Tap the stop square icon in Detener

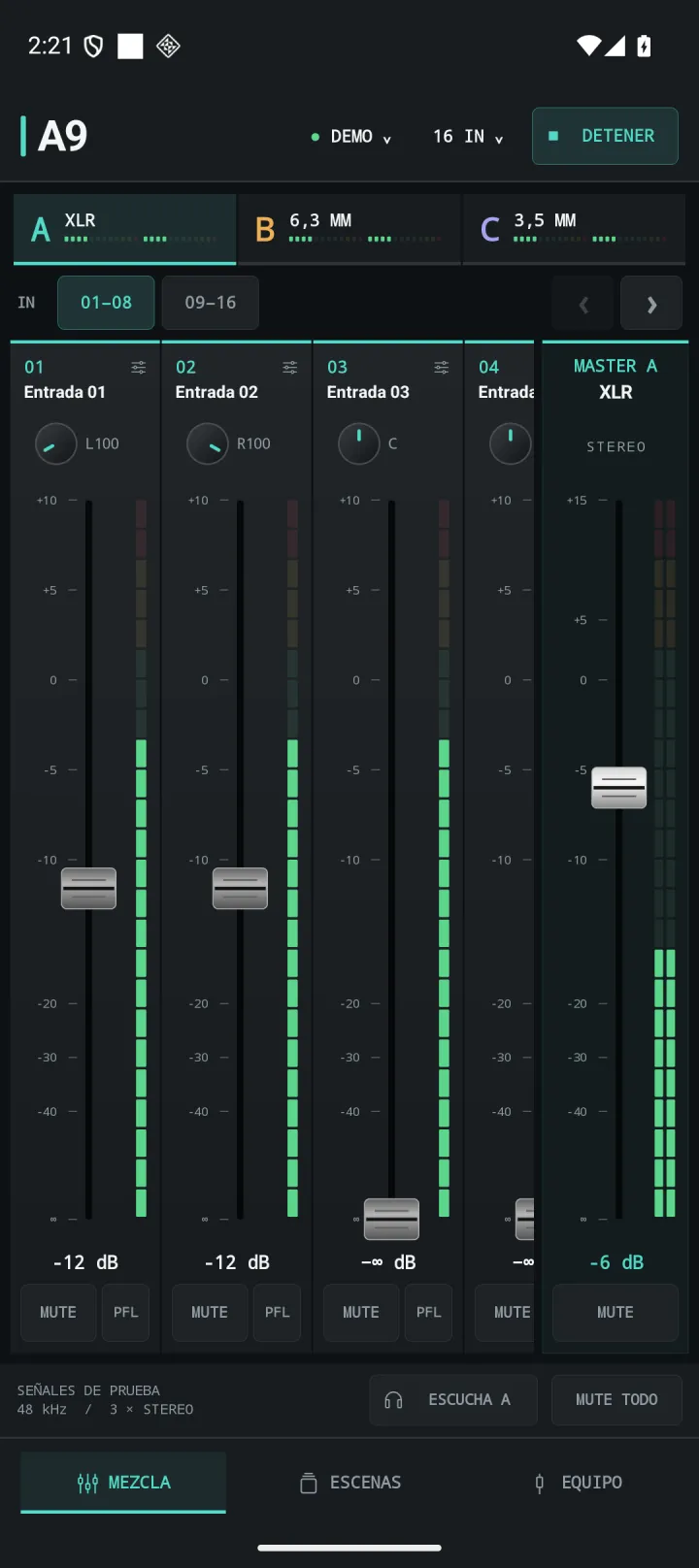[x=553, y=136]
